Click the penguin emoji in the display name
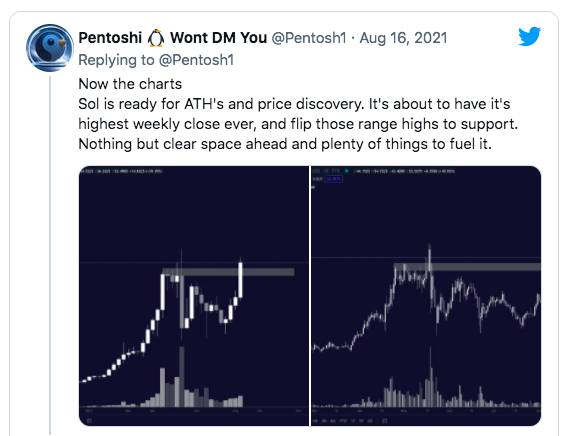The width and height of the screenshot is (579, 436). 156,38
